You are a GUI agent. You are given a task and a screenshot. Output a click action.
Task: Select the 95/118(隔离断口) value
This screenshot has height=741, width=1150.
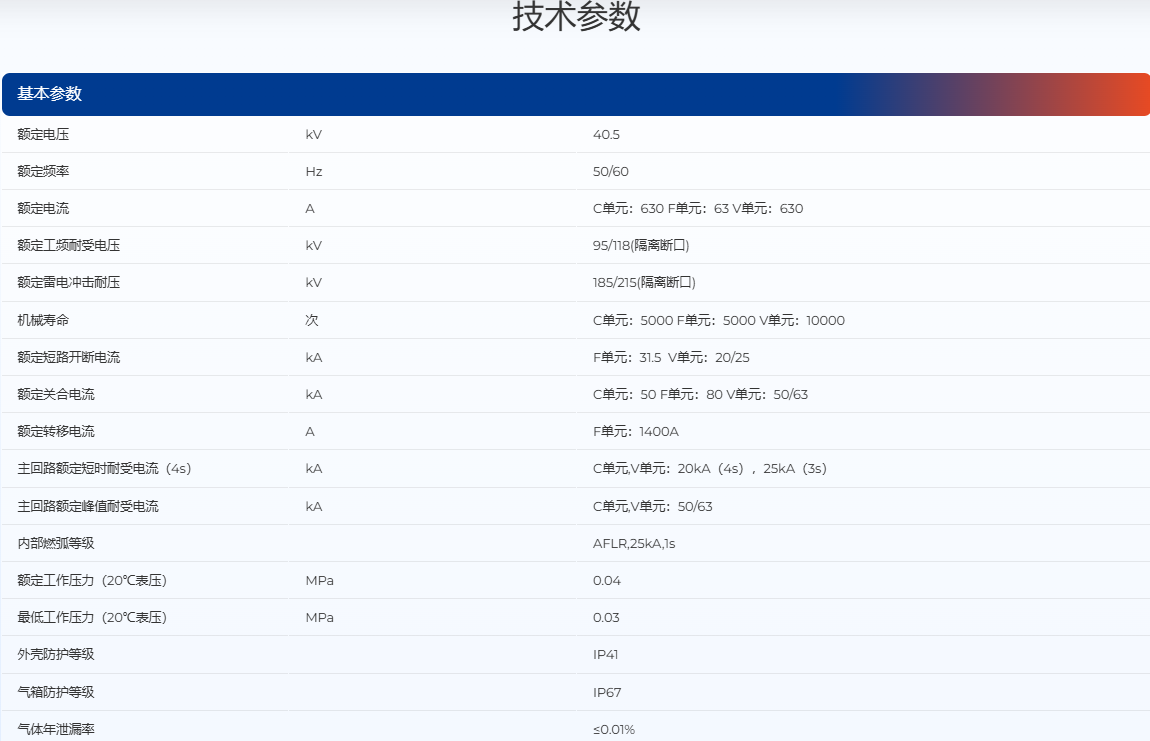pos(640,245)
